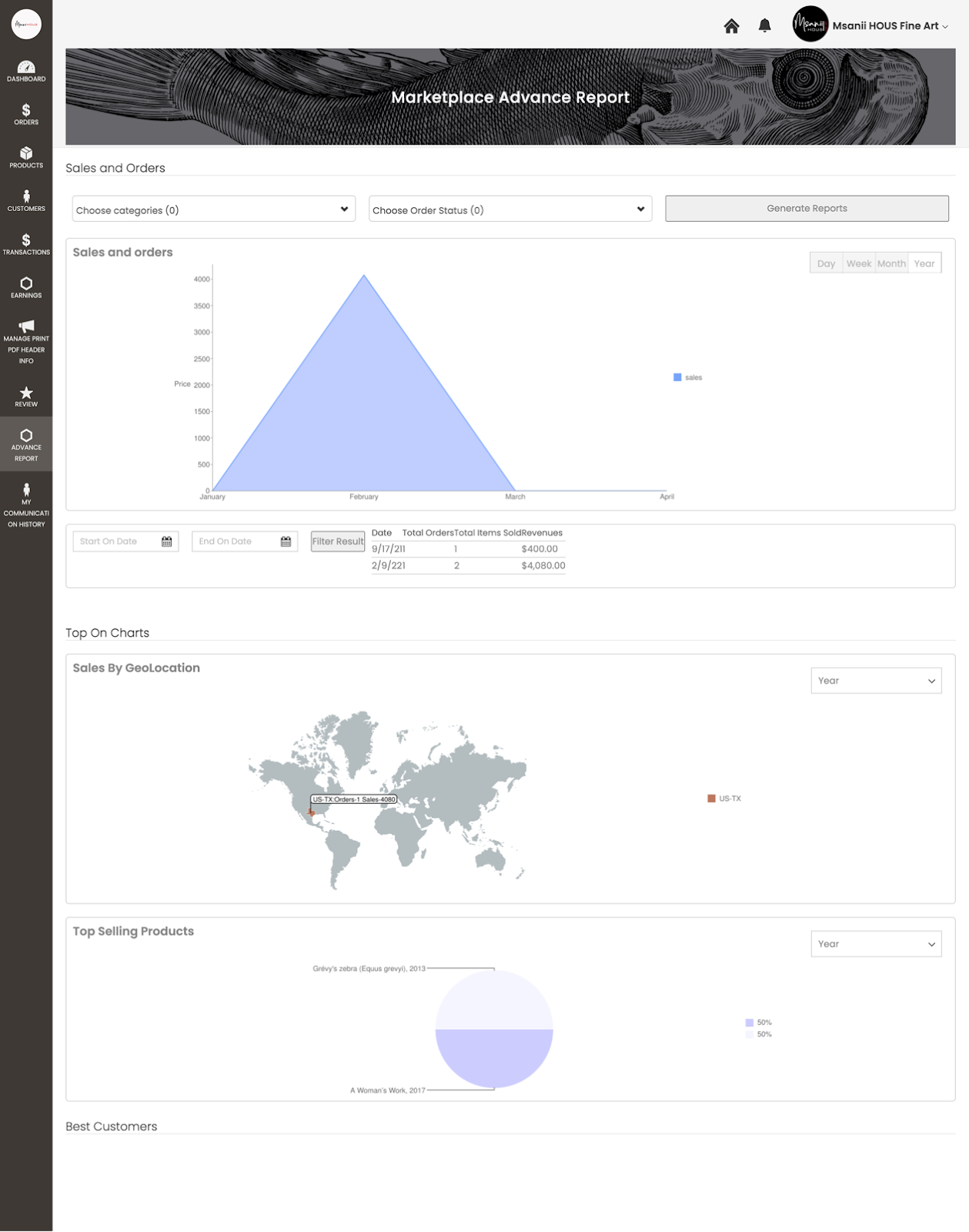Open Year dropdown in Sales By GeoLocation
Viewport: 969px width, 1232px height.
(876, 681)
